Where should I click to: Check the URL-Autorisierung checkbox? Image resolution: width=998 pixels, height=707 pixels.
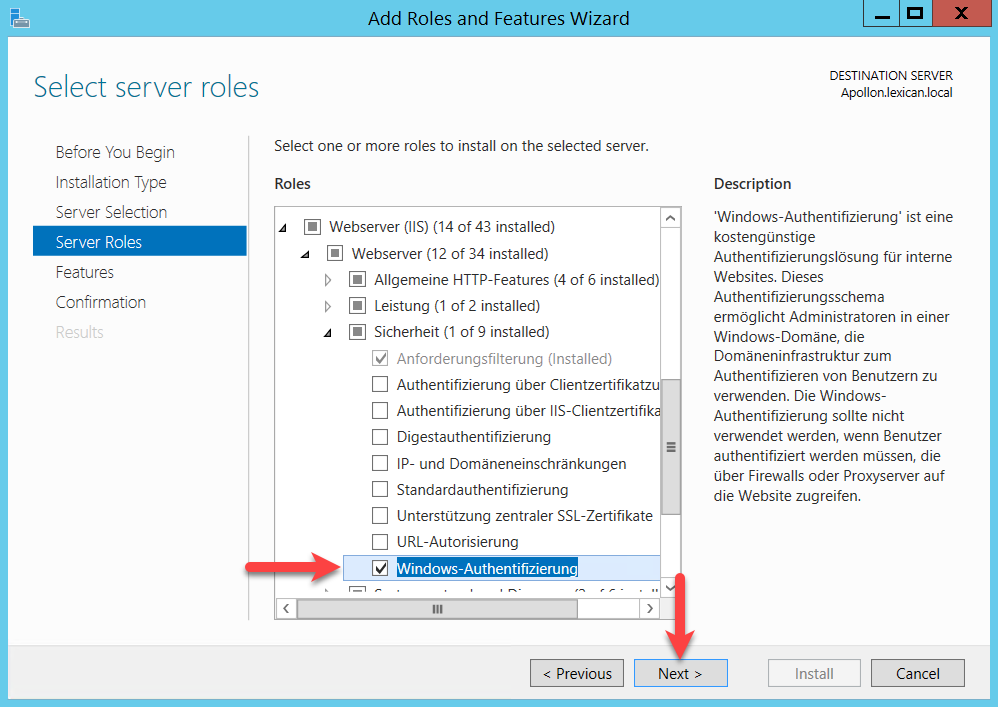point(380,542)
